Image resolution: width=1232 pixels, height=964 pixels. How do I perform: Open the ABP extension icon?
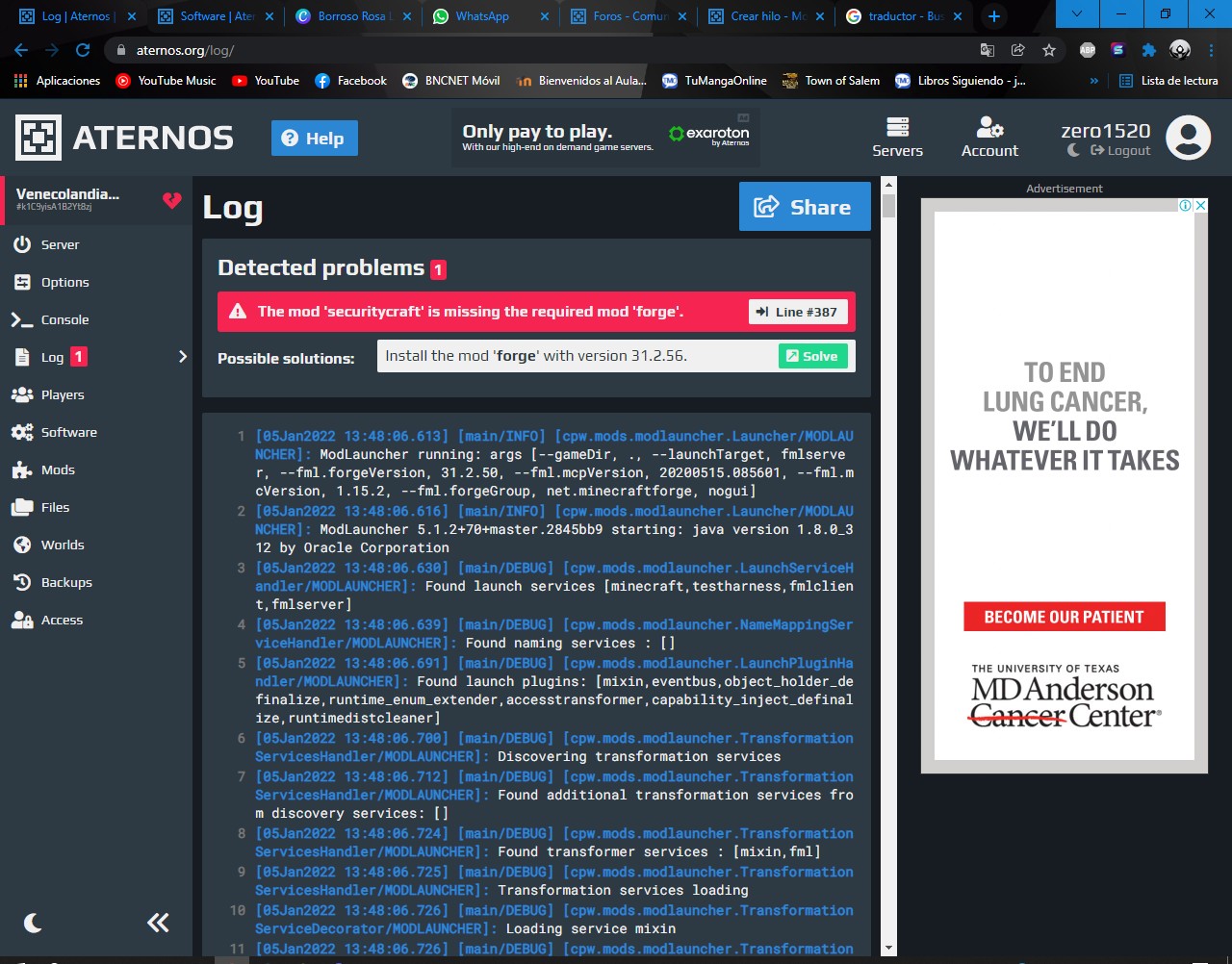(x=1088, y=50)
